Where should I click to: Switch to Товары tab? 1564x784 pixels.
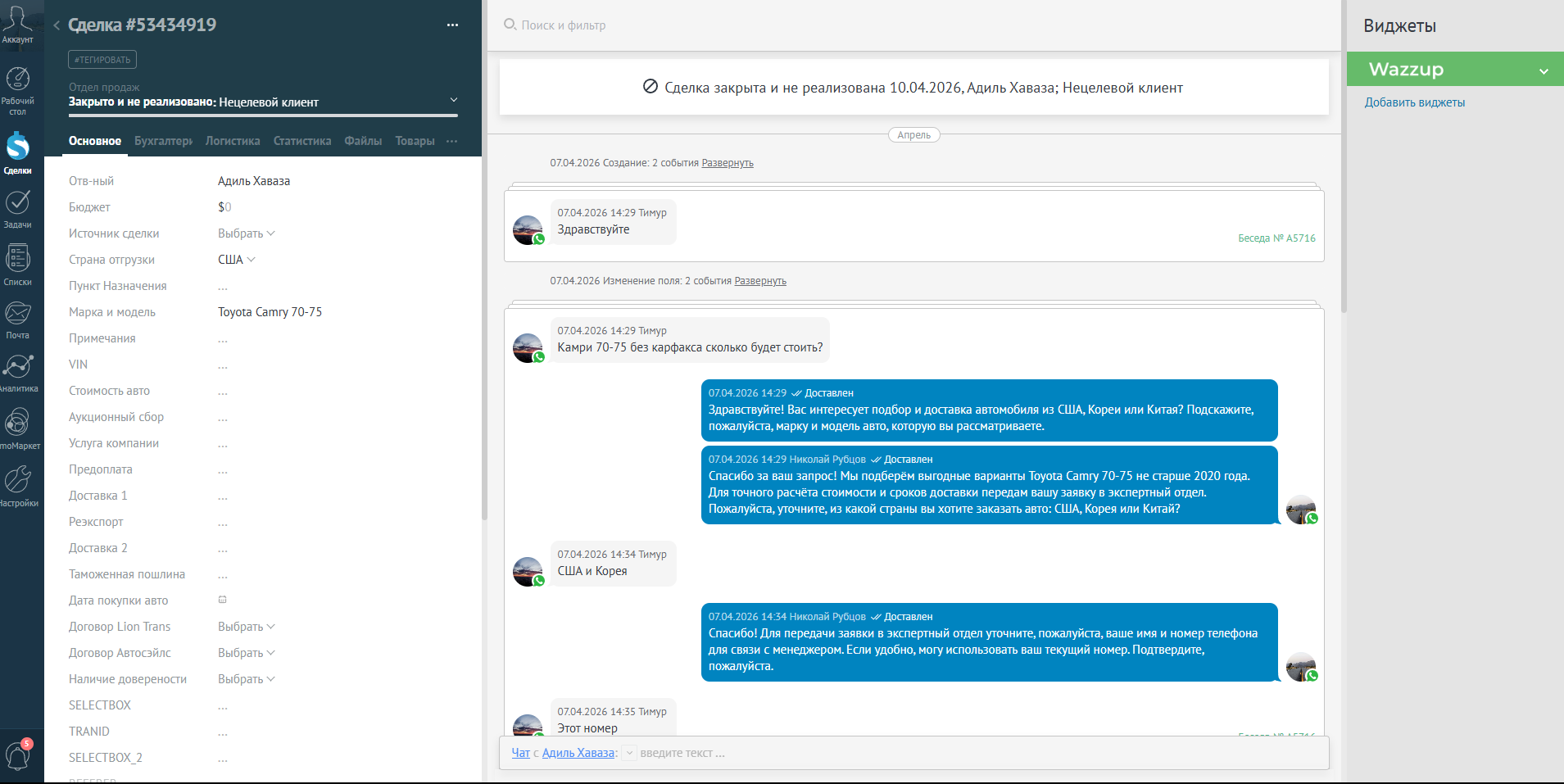[415, 141]
